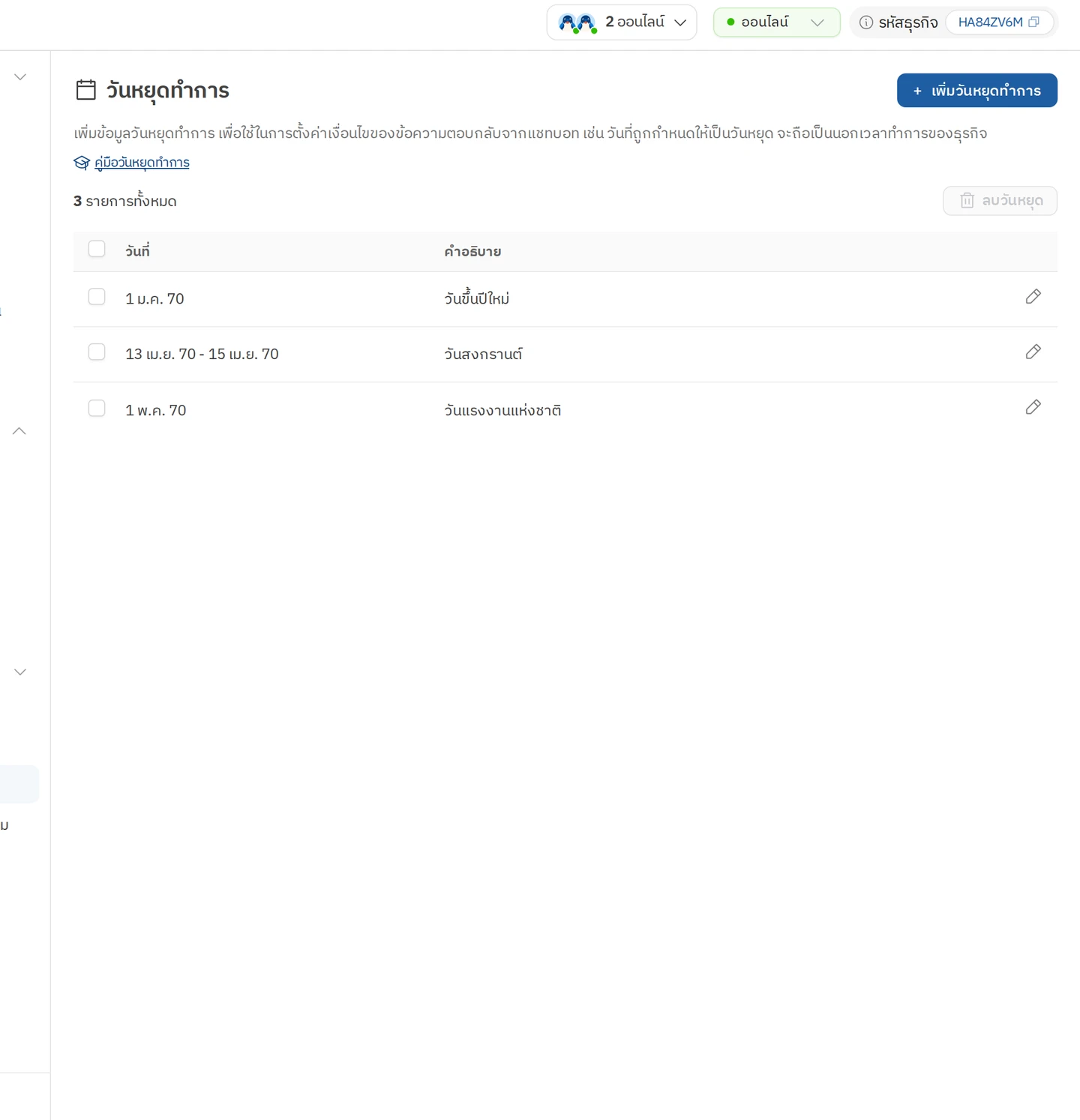Click the รหัสธุรกิจ label
The image size is (1080, 1120).
pyautogui.click(x=908, y=22)
